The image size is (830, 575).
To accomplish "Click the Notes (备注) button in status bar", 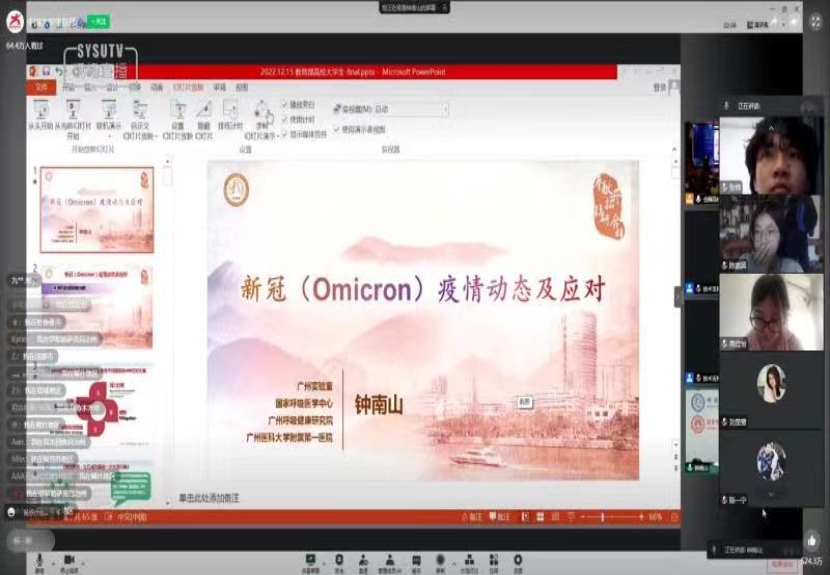I will click(x=472, y=517).
